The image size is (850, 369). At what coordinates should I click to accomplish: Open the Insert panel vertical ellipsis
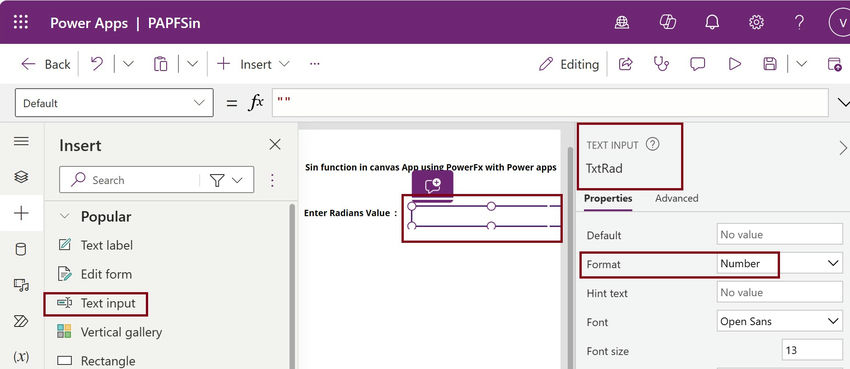(272, 180)
